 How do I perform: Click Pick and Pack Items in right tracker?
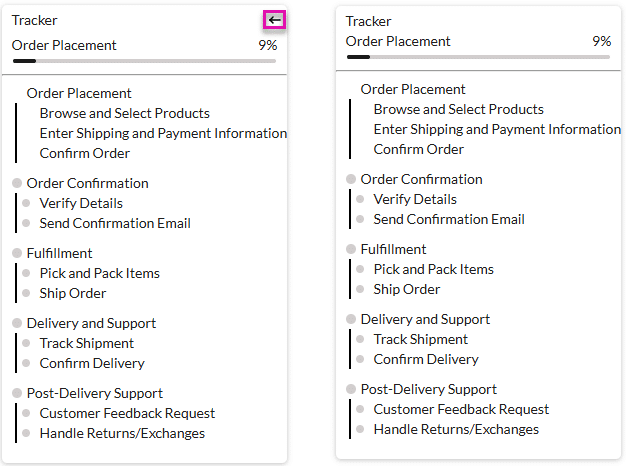tap(433, 269)
